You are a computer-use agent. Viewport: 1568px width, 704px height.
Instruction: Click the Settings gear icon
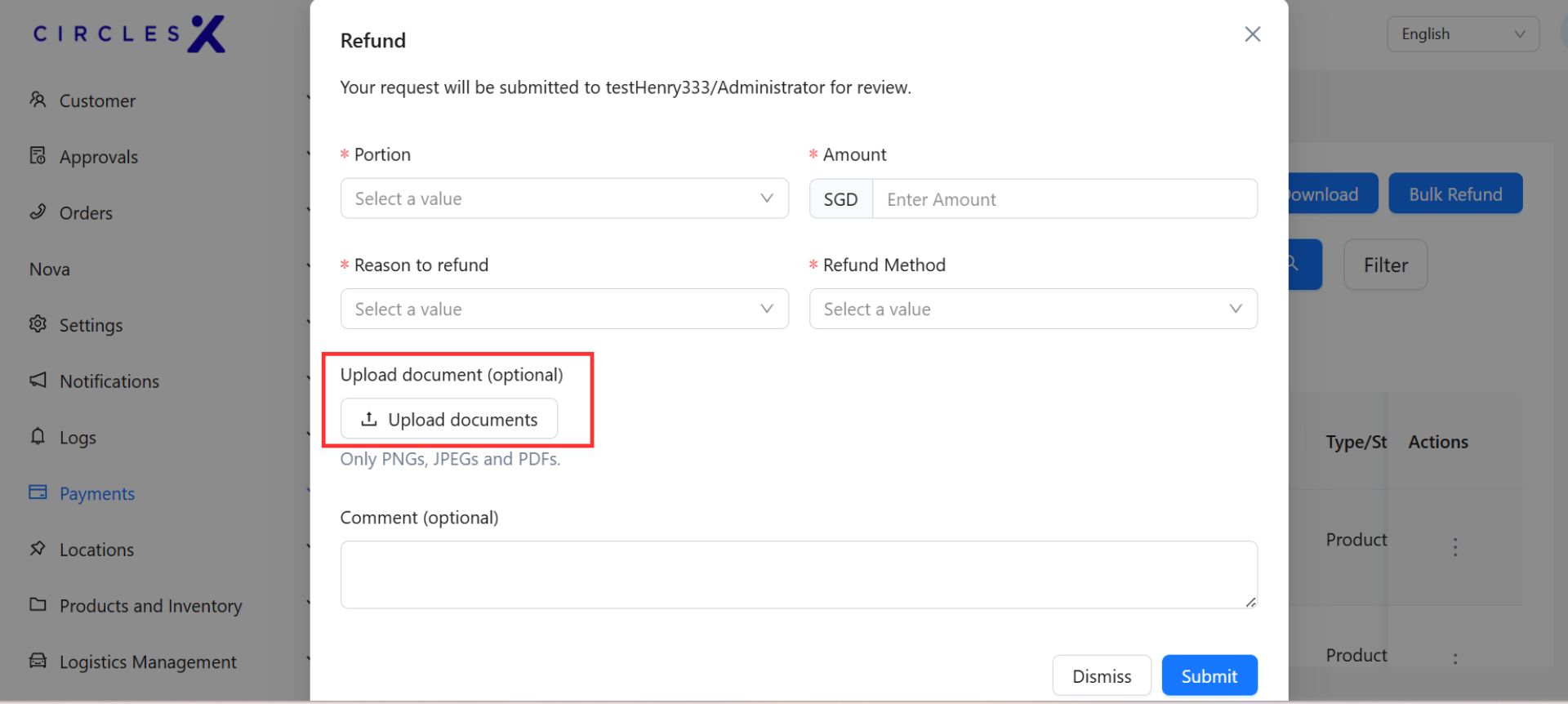coord(38,324)
